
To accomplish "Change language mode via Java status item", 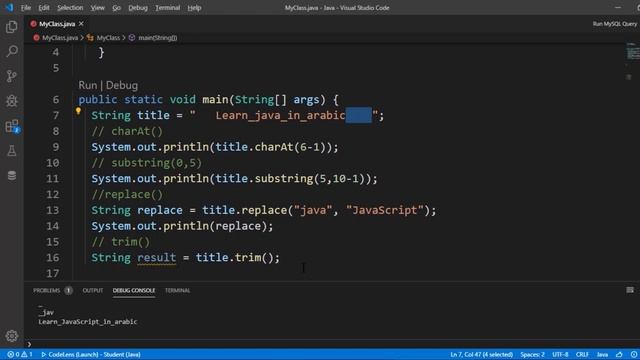I will coord(602,354).
